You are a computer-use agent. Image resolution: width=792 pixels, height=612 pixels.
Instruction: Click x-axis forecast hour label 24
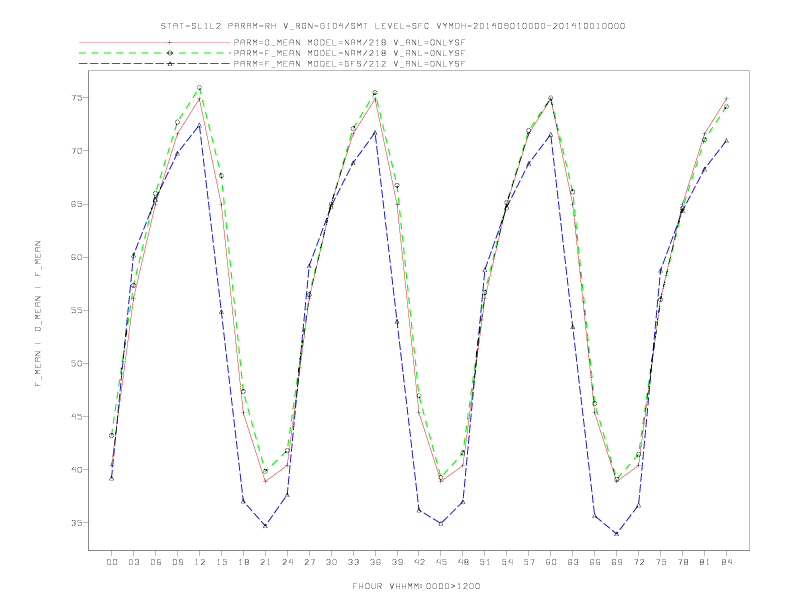click(x=287, y=562)
